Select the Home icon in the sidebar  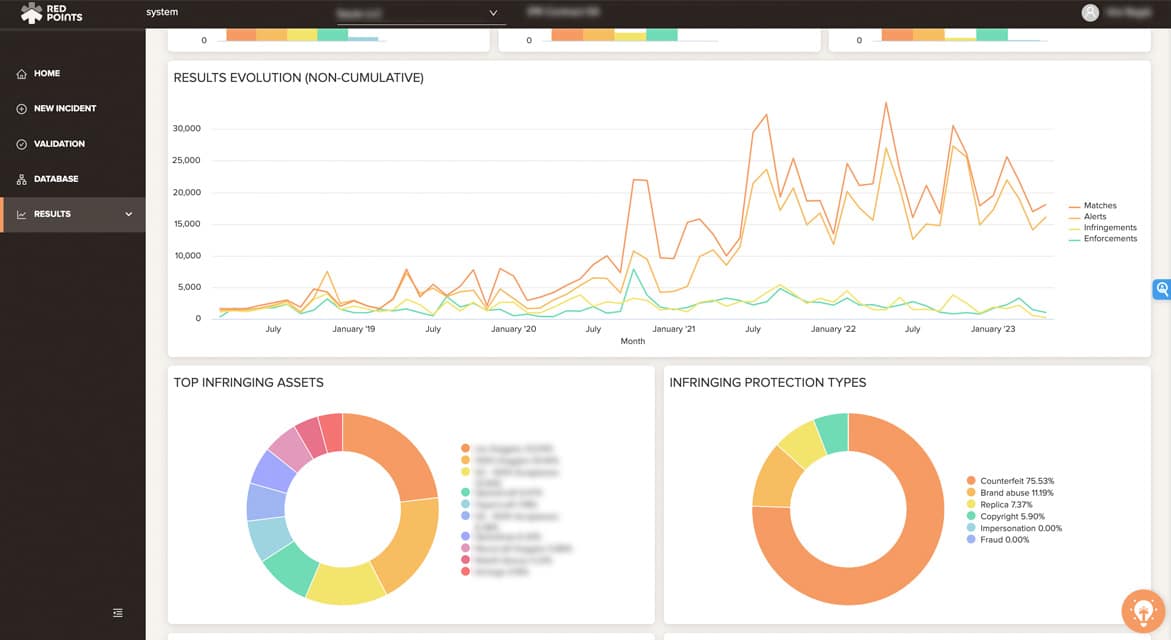20,73
